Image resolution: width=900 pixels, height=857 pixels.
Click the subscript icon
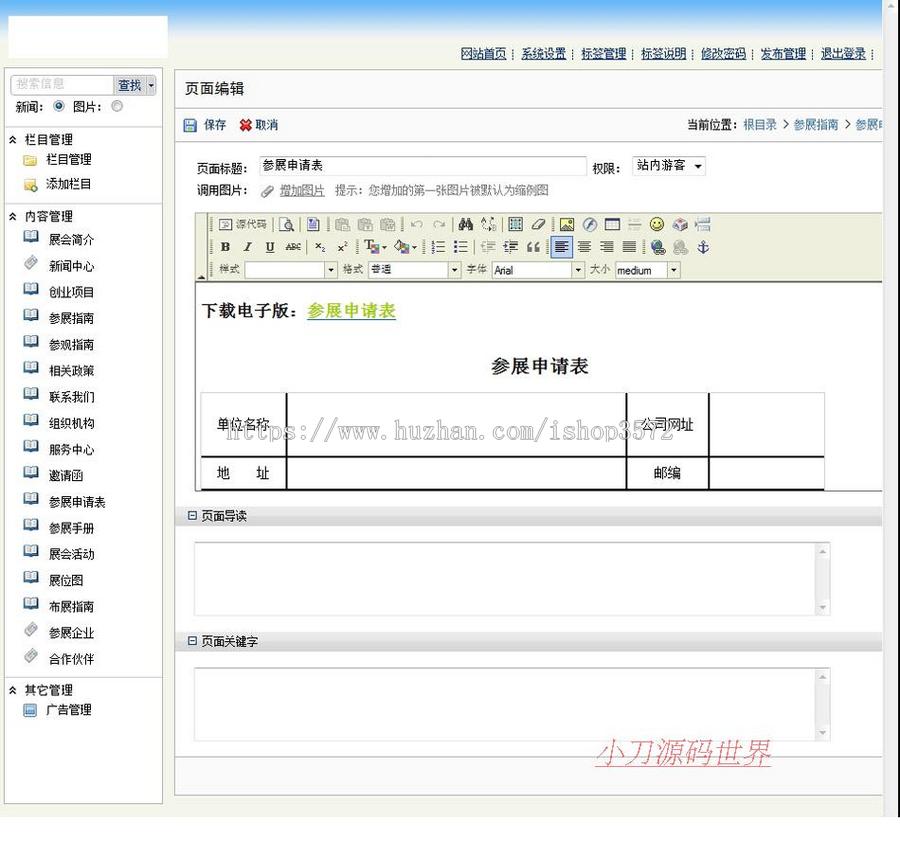click(x=320, y=247)
